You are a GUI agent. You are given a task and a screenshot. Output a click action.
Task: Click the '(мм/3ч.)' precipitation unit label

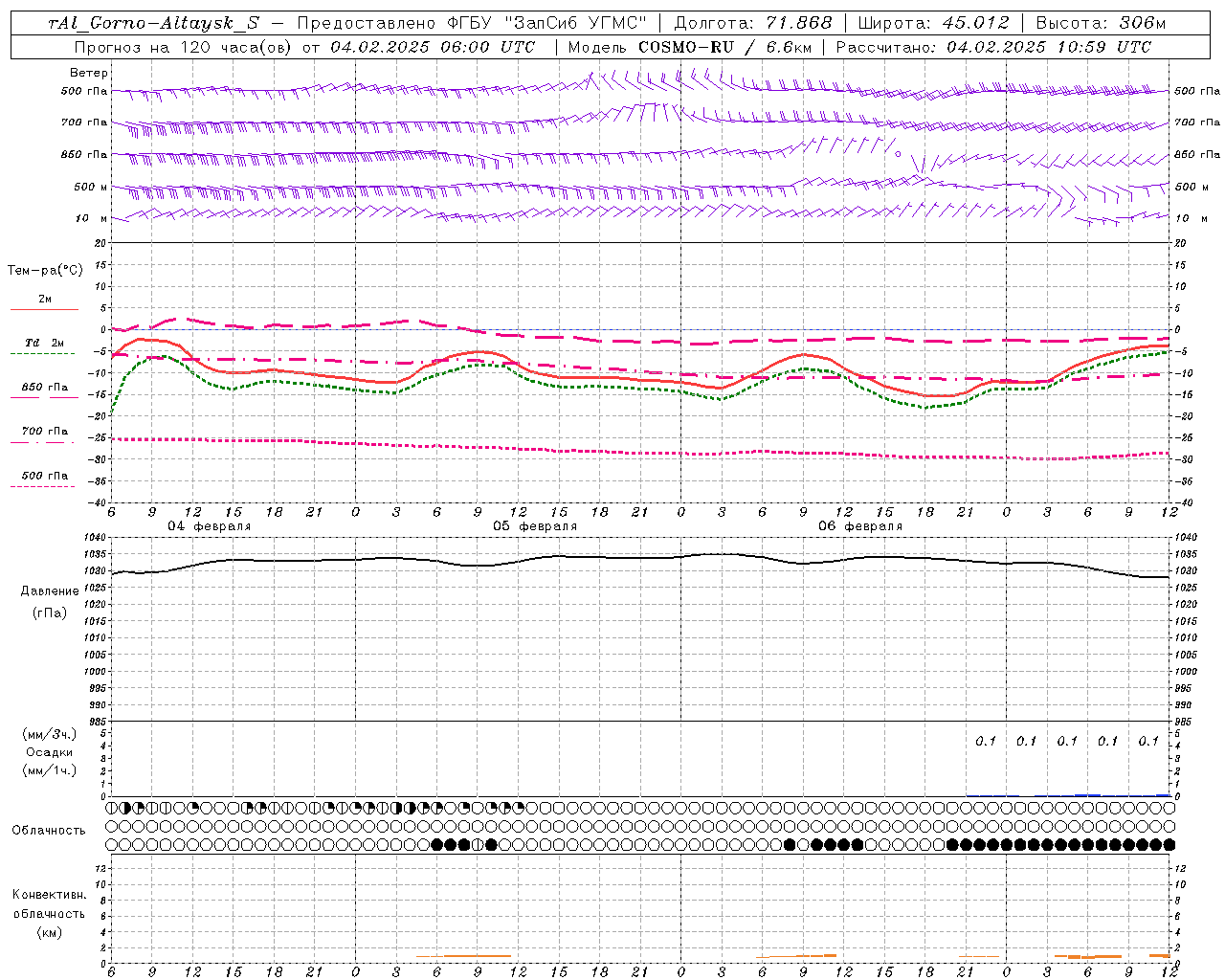point(50,734)
